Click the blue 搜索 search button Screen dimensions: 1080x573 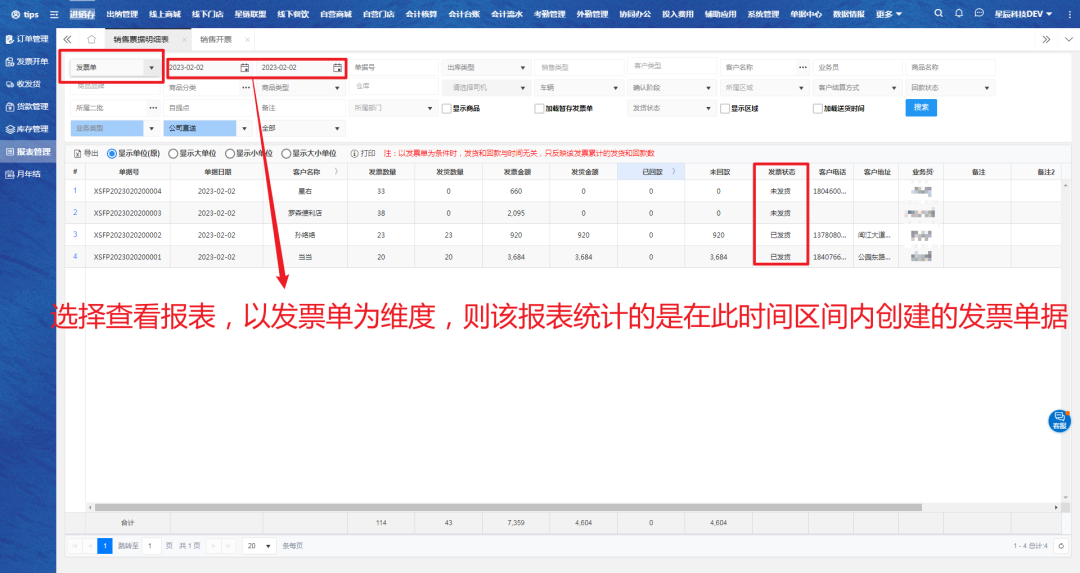921,107
